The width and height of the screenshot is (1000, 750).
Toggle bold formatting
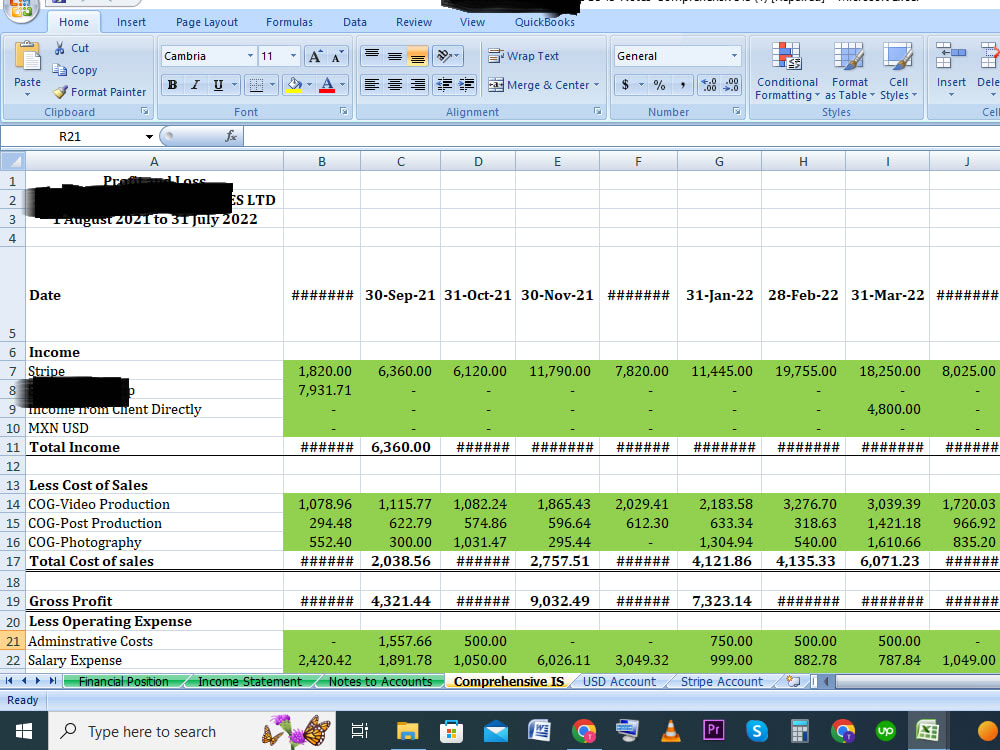pos(172,85)
